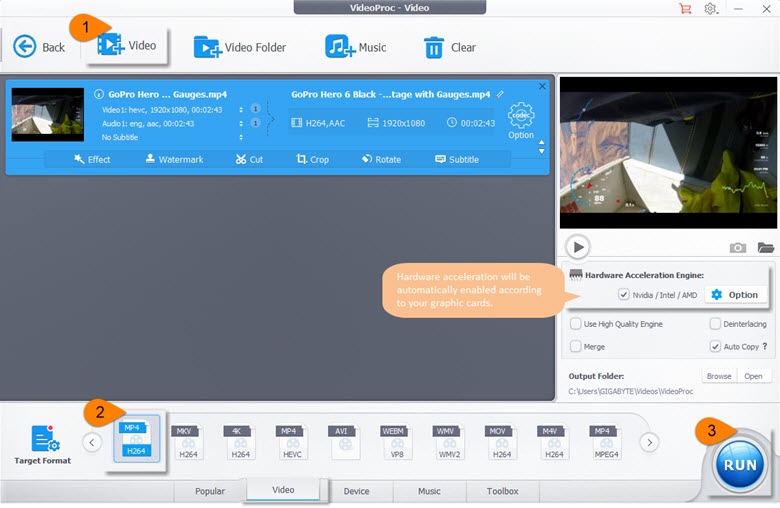Open the output folder icon under the preview
This screenshot has height=508, width=780.
pos(765,247)
